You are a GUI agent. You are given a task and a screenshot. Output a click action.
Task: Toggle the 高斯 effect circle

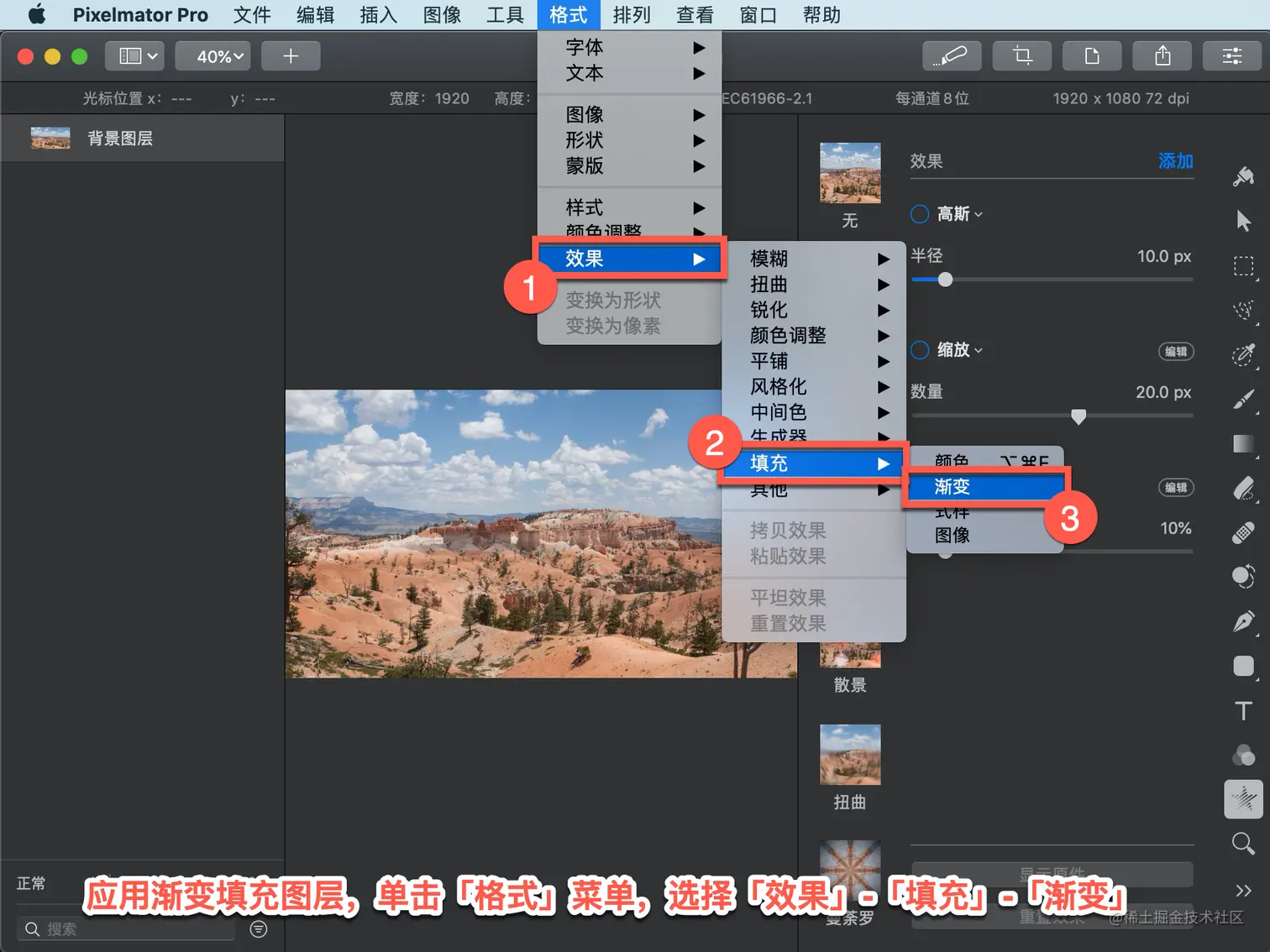(920, 214)
